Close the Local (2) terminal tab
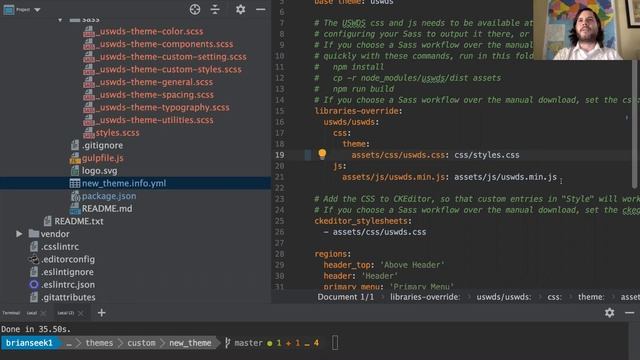 pyautogui.click(x=80, y=313)
